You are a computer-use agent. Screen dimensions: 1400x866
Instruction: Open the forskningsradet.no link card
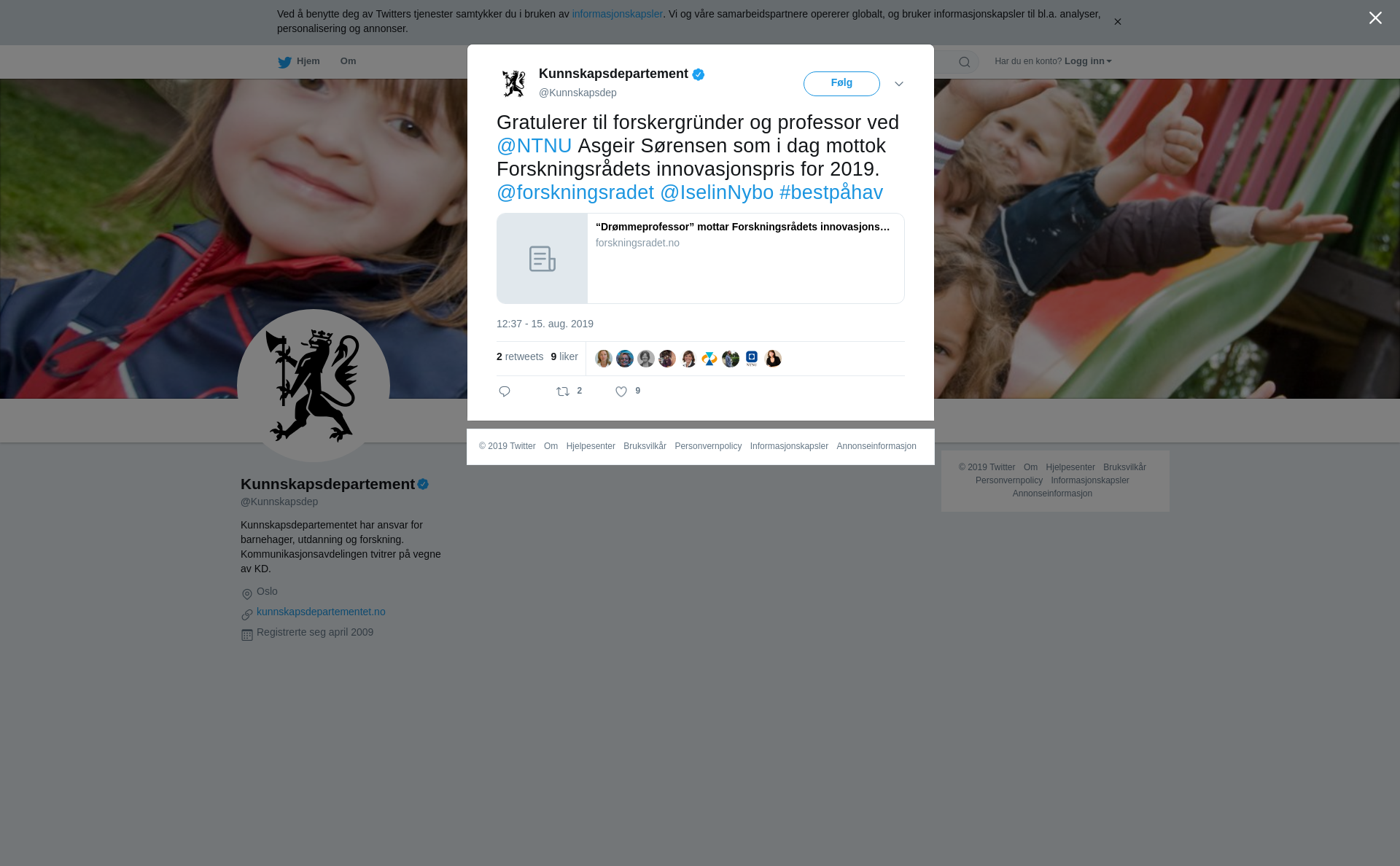[701, 259]
